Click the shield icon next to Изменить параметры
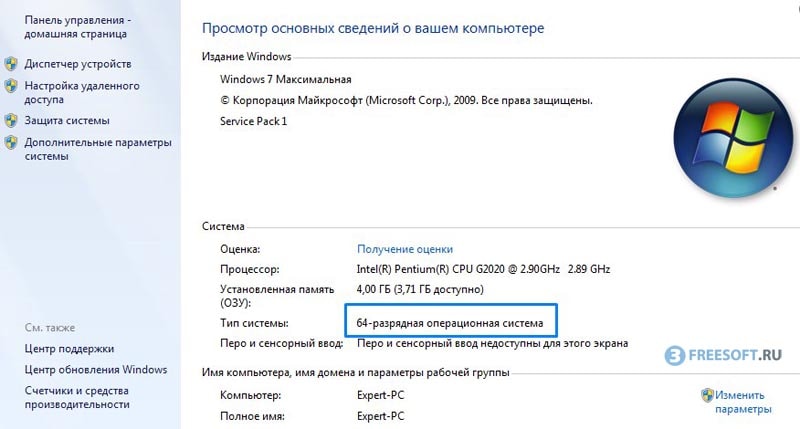The image size is (800, 429). point(707,395)
